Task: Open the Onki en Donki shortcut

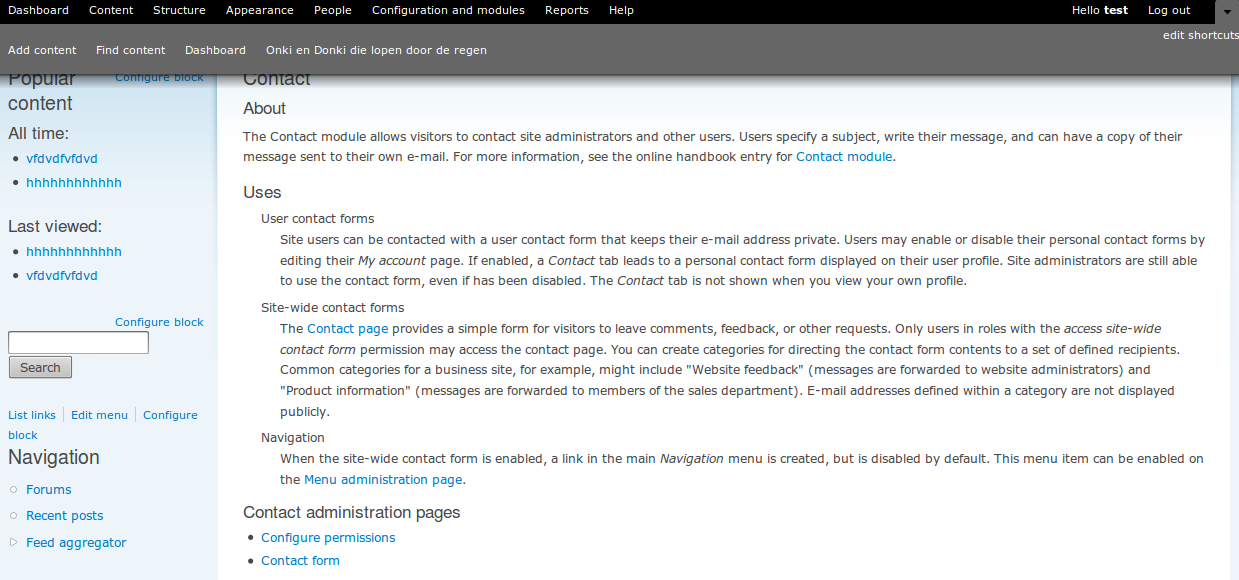Action: coord(376,50)
